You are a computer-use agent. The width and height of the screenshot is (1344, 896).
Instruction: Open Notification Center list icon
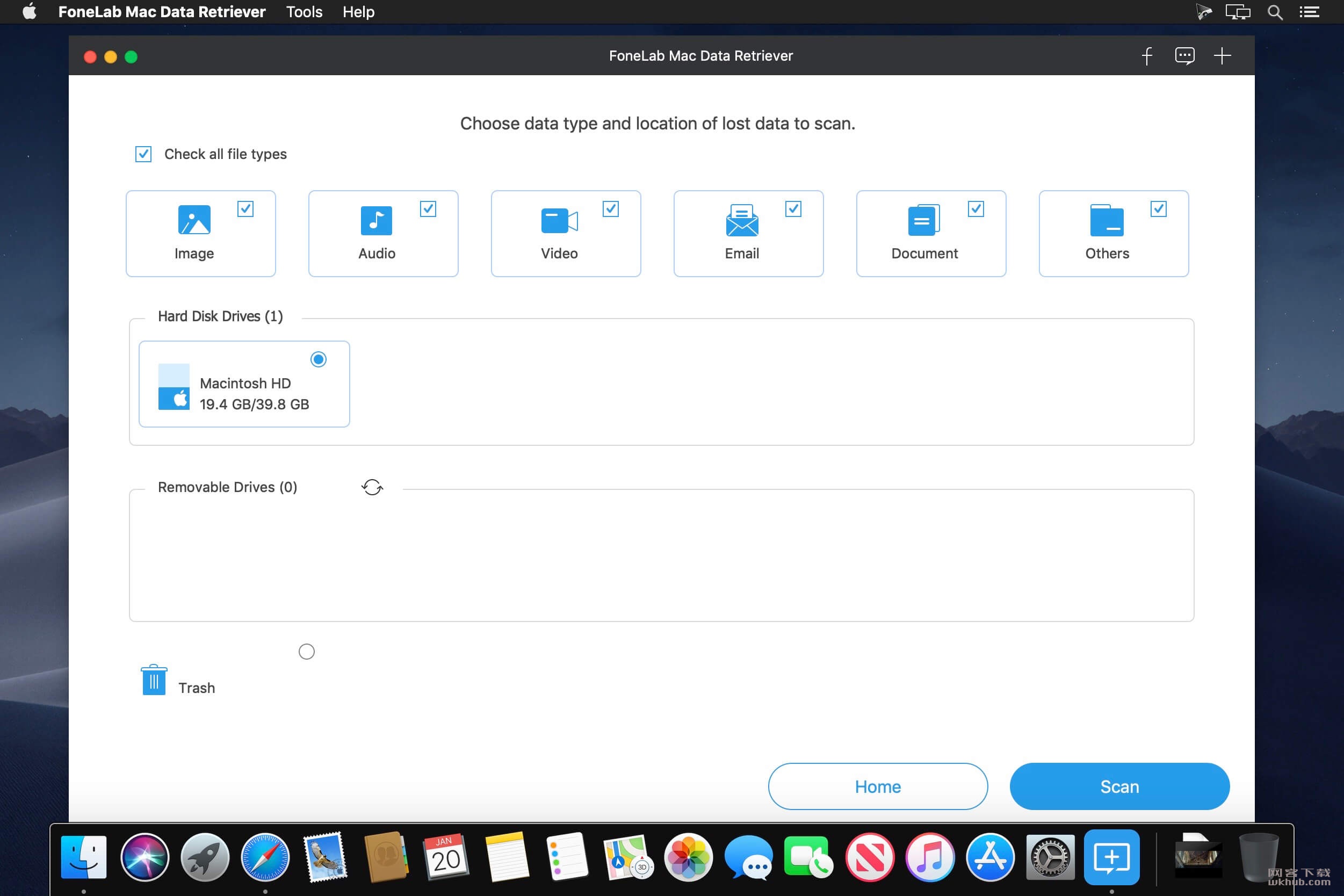(1309, 12)
